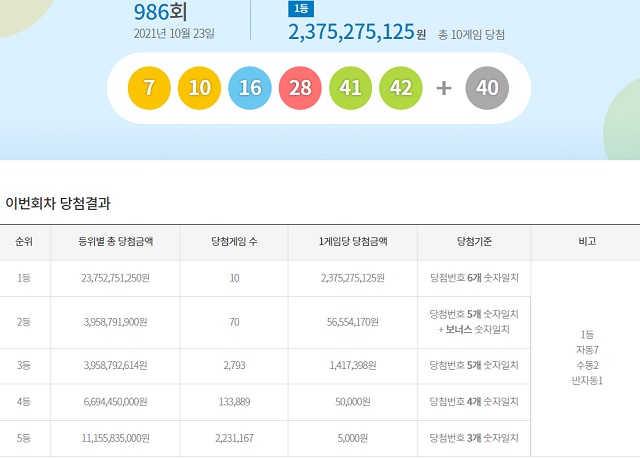Click the 5개 숫자일치 + 보너스 criterion
This screenshot has height=459, width=640.
[x=474, y=322]
